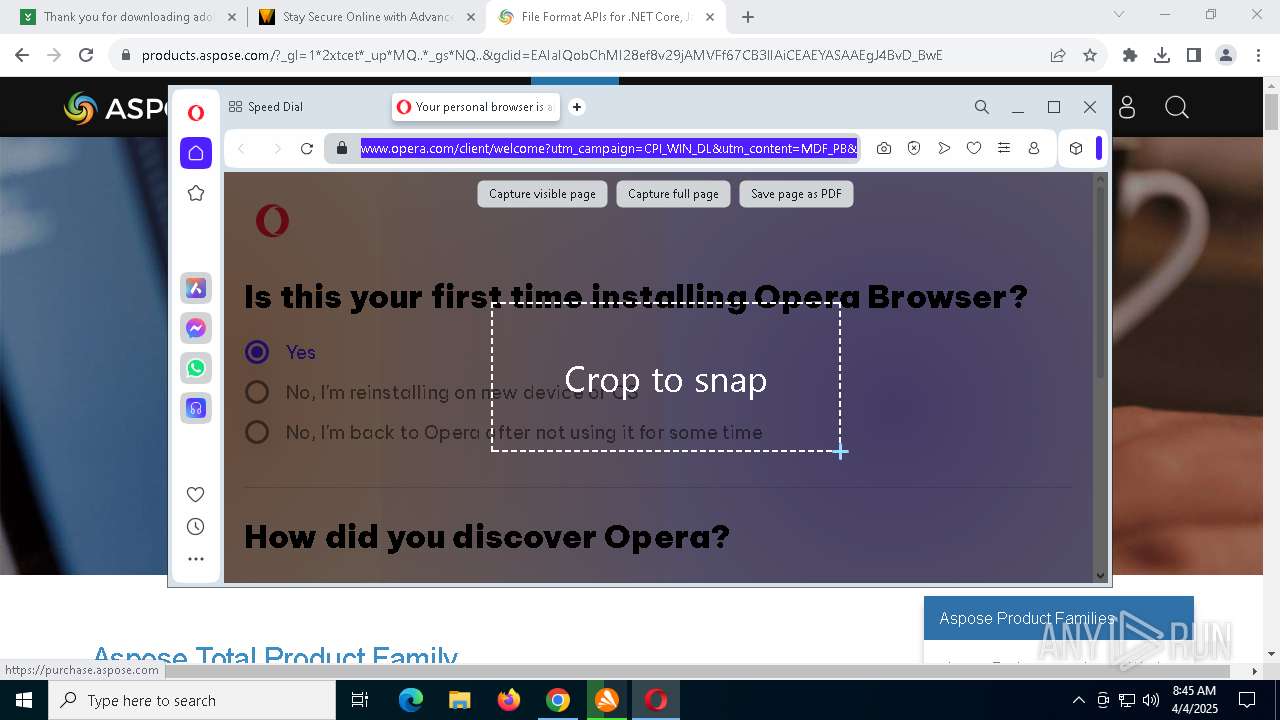Open Facebook Messenger in Opera sidebar

[196, 328]
